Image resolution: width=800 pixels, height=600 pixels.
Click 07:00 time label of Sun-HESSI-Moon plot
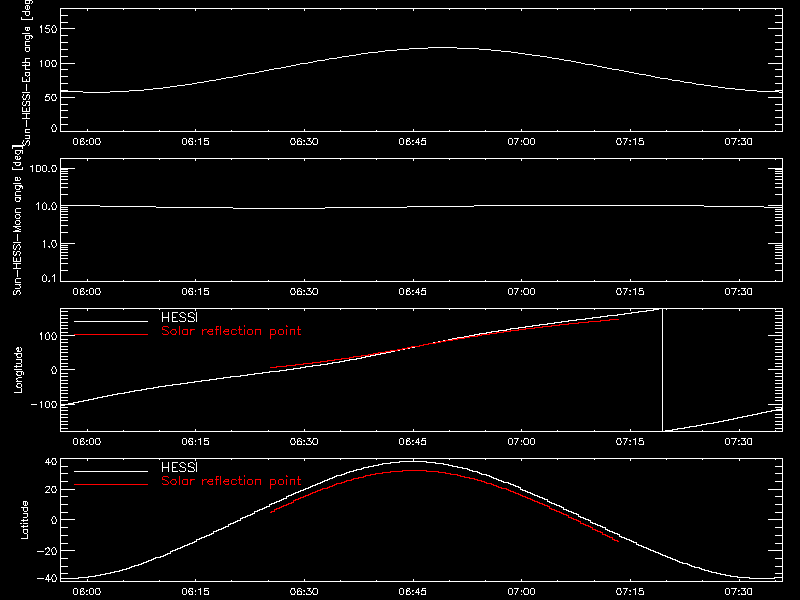(521, 292)
